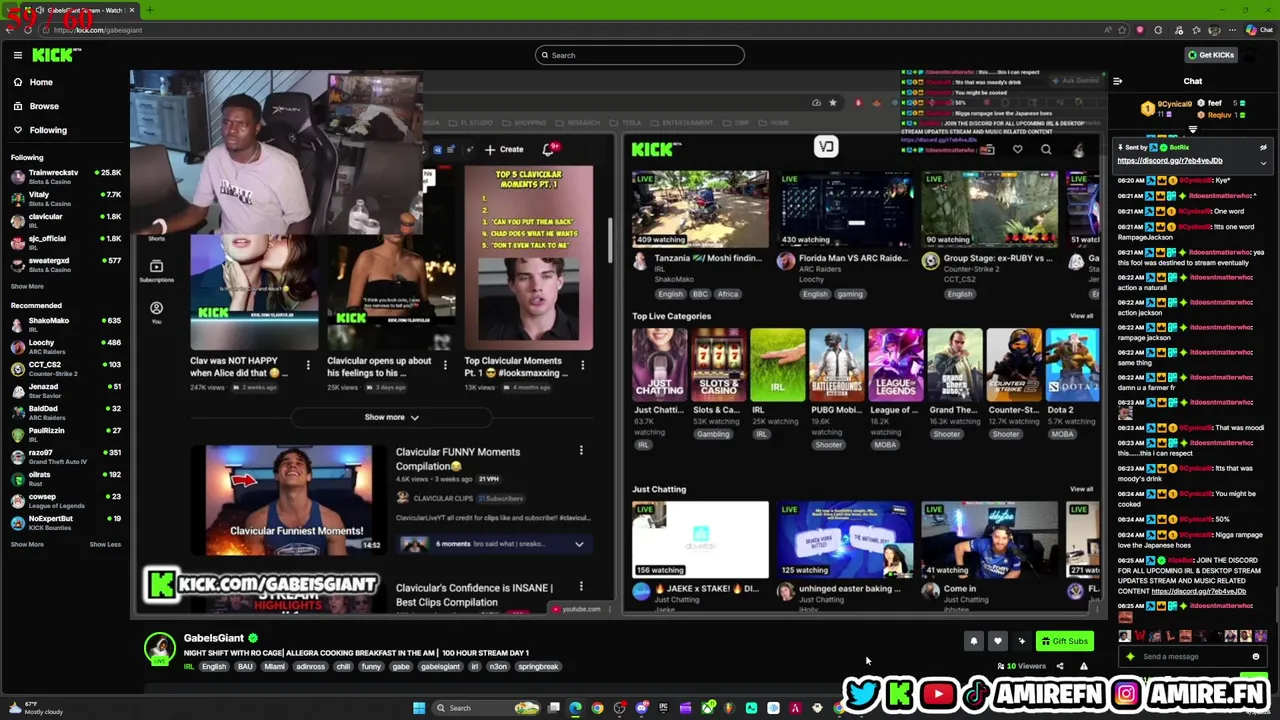Open clavicular channel in the following list
Image resolution: width=1280 pixels, height=720 pixels.
(65, 220)
